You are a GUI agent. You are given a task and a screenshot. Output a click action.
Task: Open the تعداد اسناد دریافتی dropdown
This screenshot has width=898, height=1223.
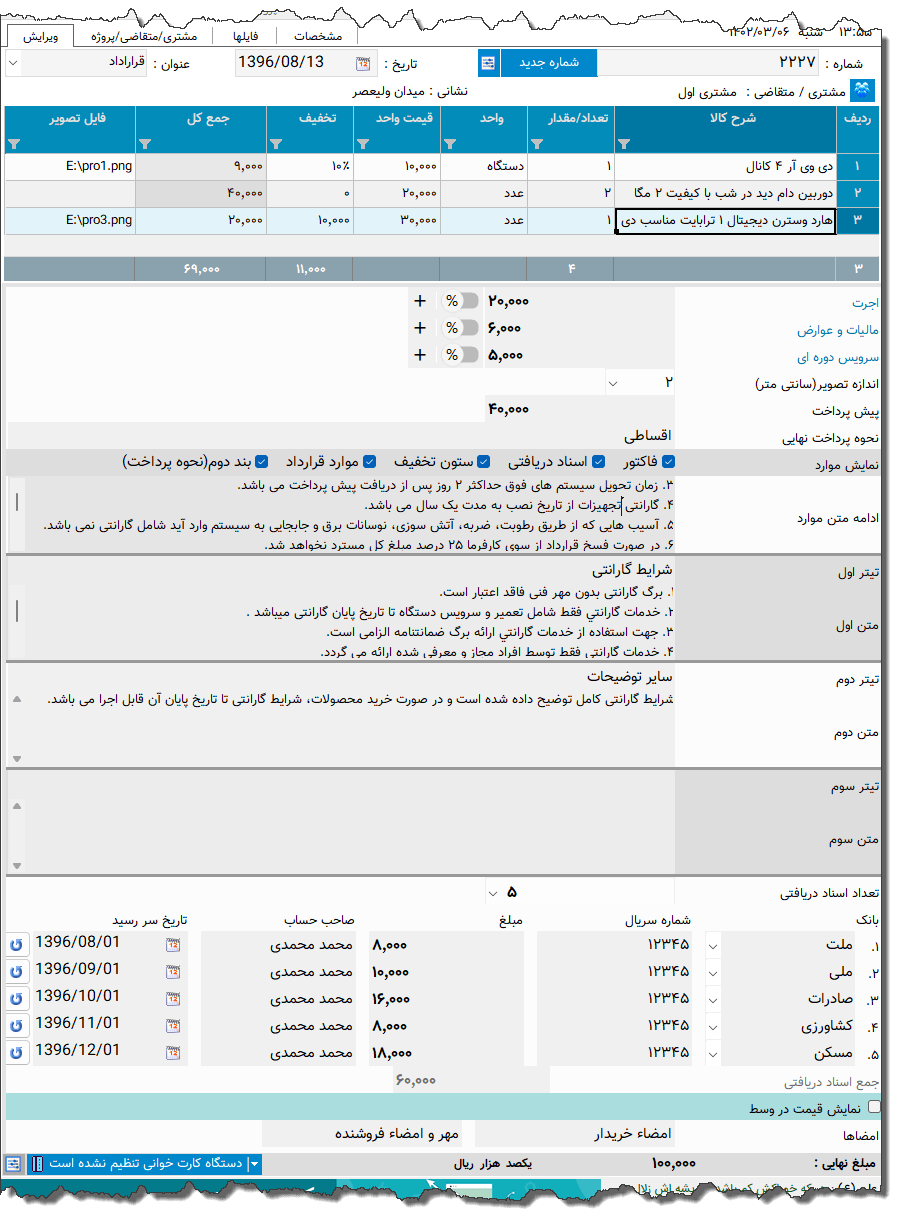(493, 892)
